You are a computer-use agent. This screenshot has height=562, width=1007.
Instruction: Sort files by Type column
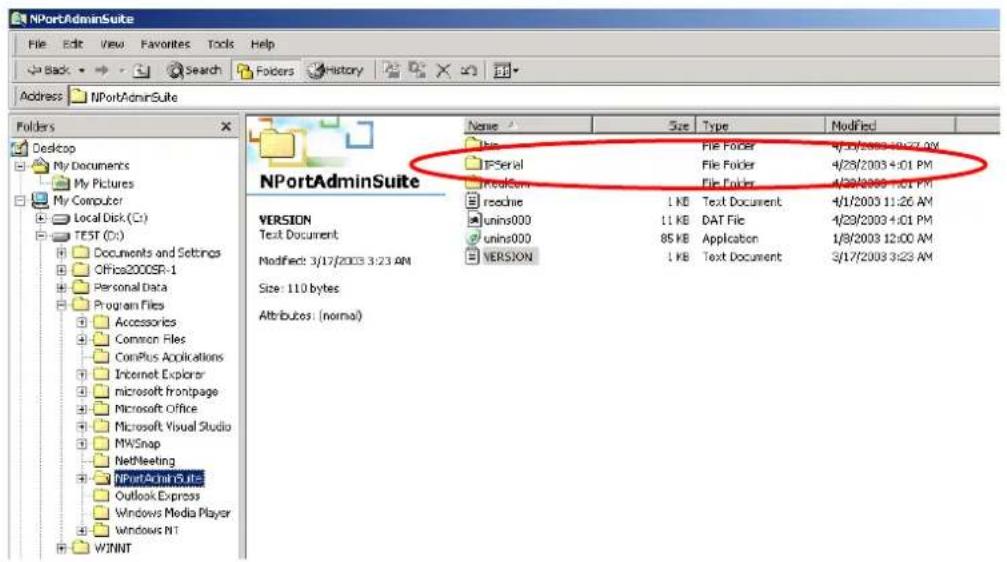[x=760, y=126]
